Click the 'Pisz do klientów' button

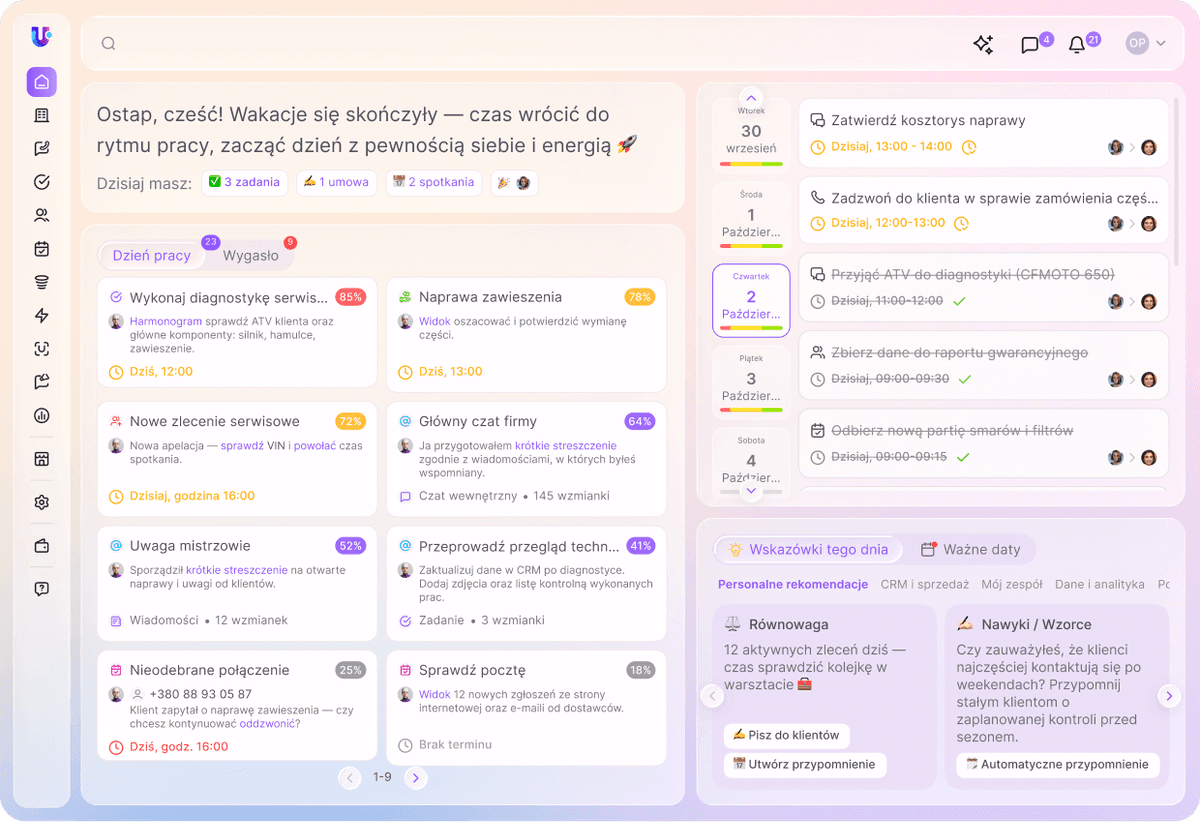pyautogui.click(x=786, y=735)
